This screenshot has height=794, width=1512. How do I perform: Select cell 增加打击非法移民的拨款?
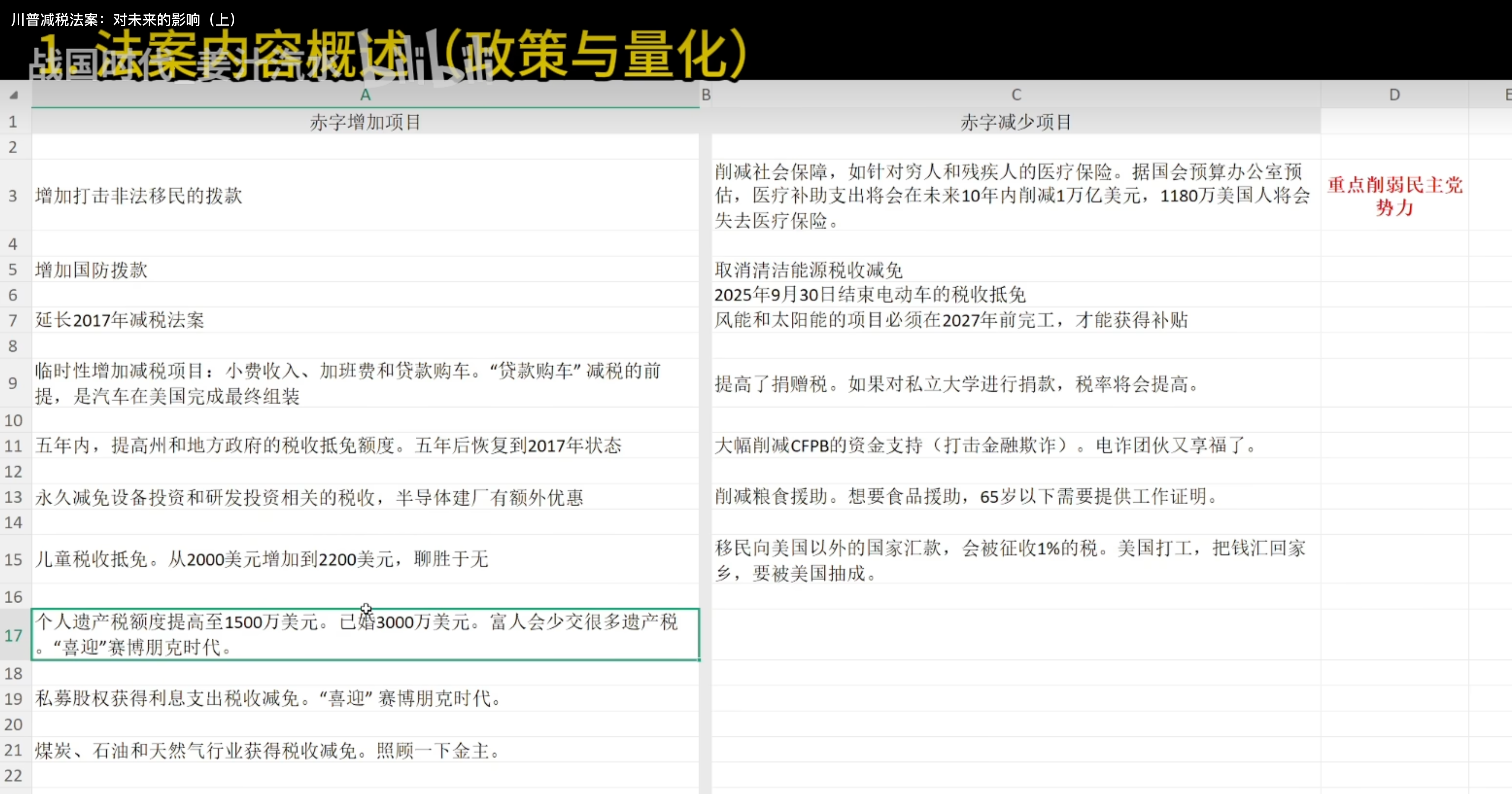pos(138,195)
